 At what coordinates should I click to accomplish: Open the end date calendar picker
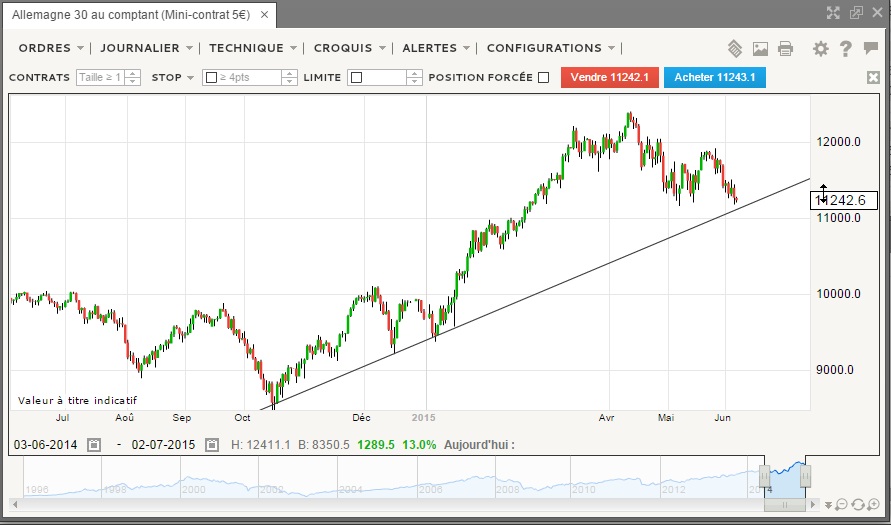[x=212, y=444]
